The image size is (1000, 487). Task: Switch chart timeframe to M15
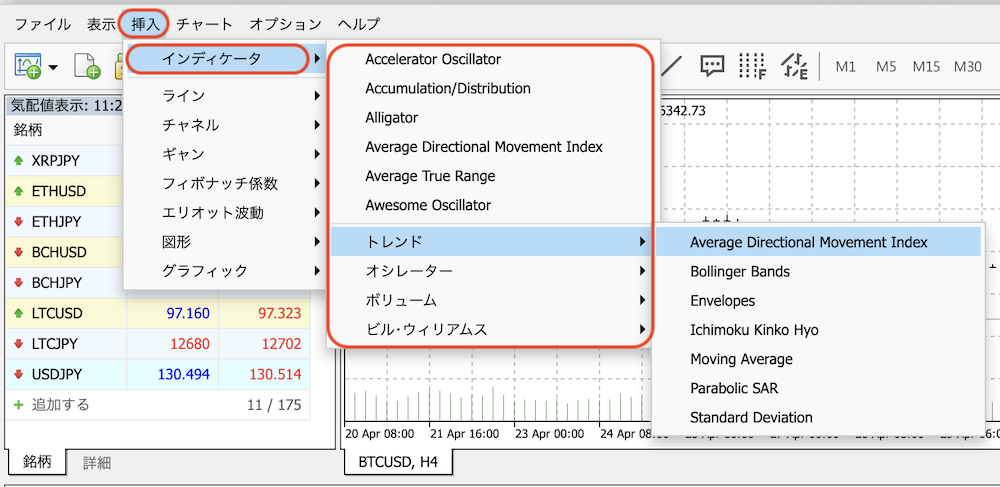(926, 66)
